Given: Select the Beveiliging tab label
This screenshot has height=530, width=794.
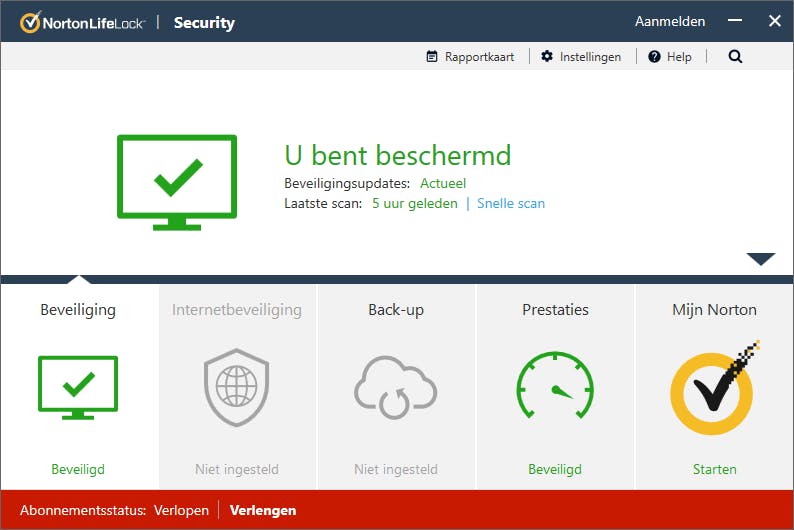Looking at the screenshot, I should [78, 310].
